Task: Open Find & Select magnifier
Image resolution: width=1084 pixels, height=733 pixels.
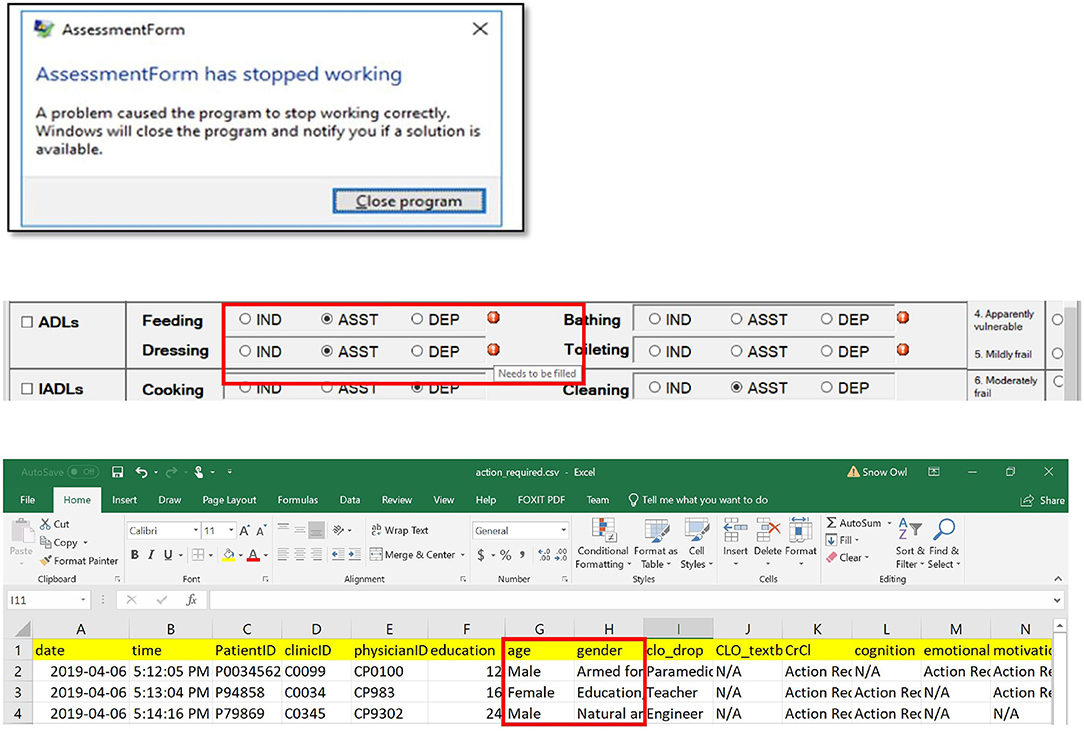Action: 944,544
